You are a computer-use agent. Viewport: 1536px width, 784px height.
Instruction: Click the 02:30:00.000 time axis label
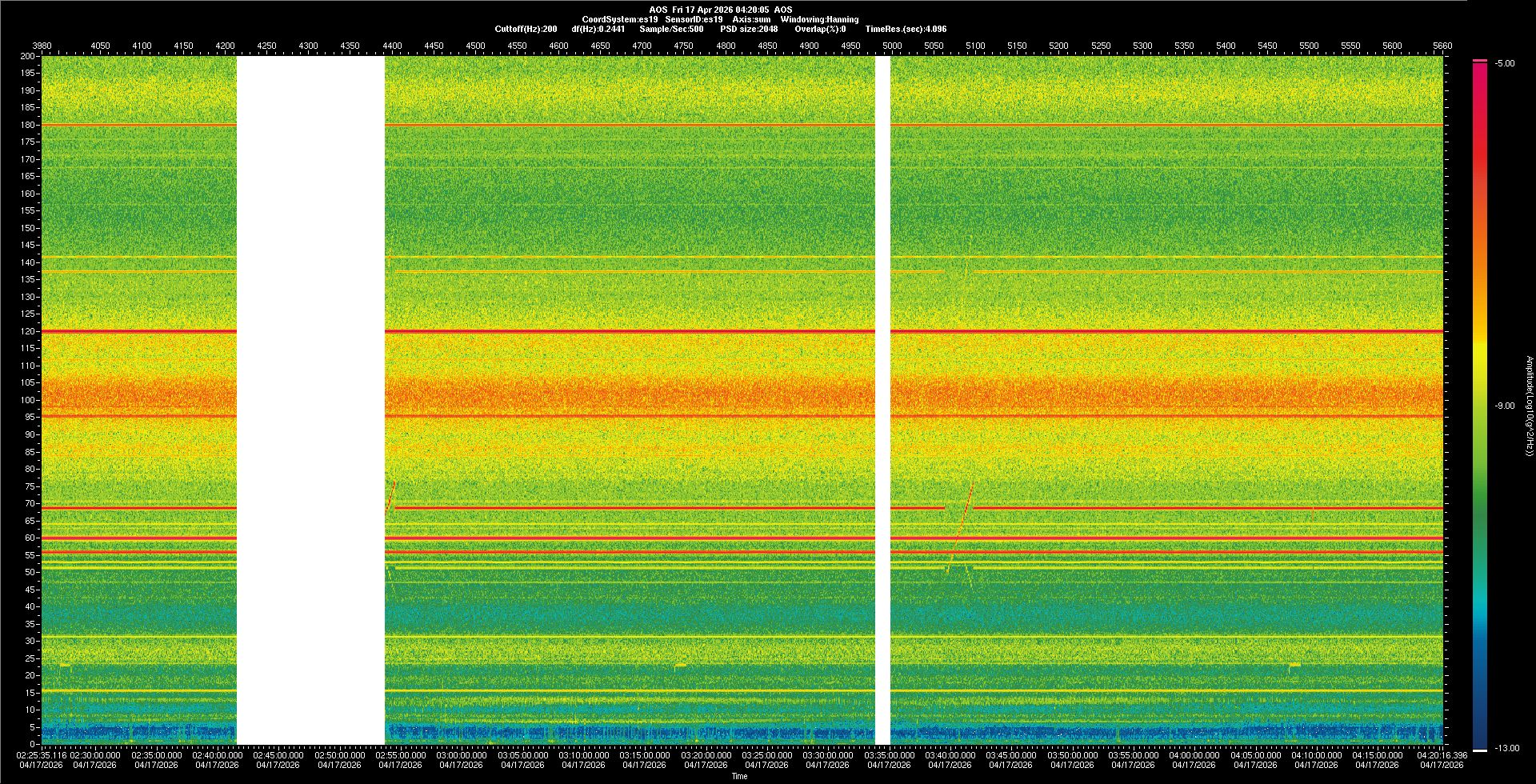coord(95,755)
